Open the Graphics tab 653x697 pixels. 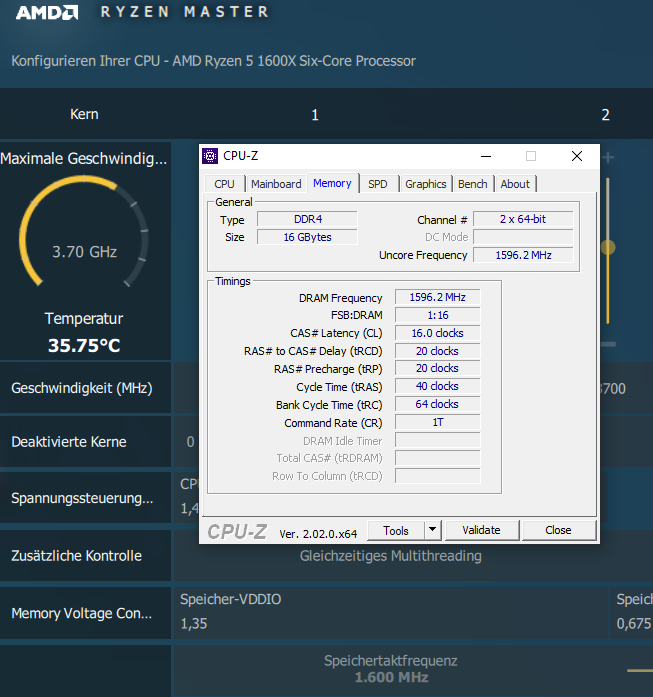(425, 184)
